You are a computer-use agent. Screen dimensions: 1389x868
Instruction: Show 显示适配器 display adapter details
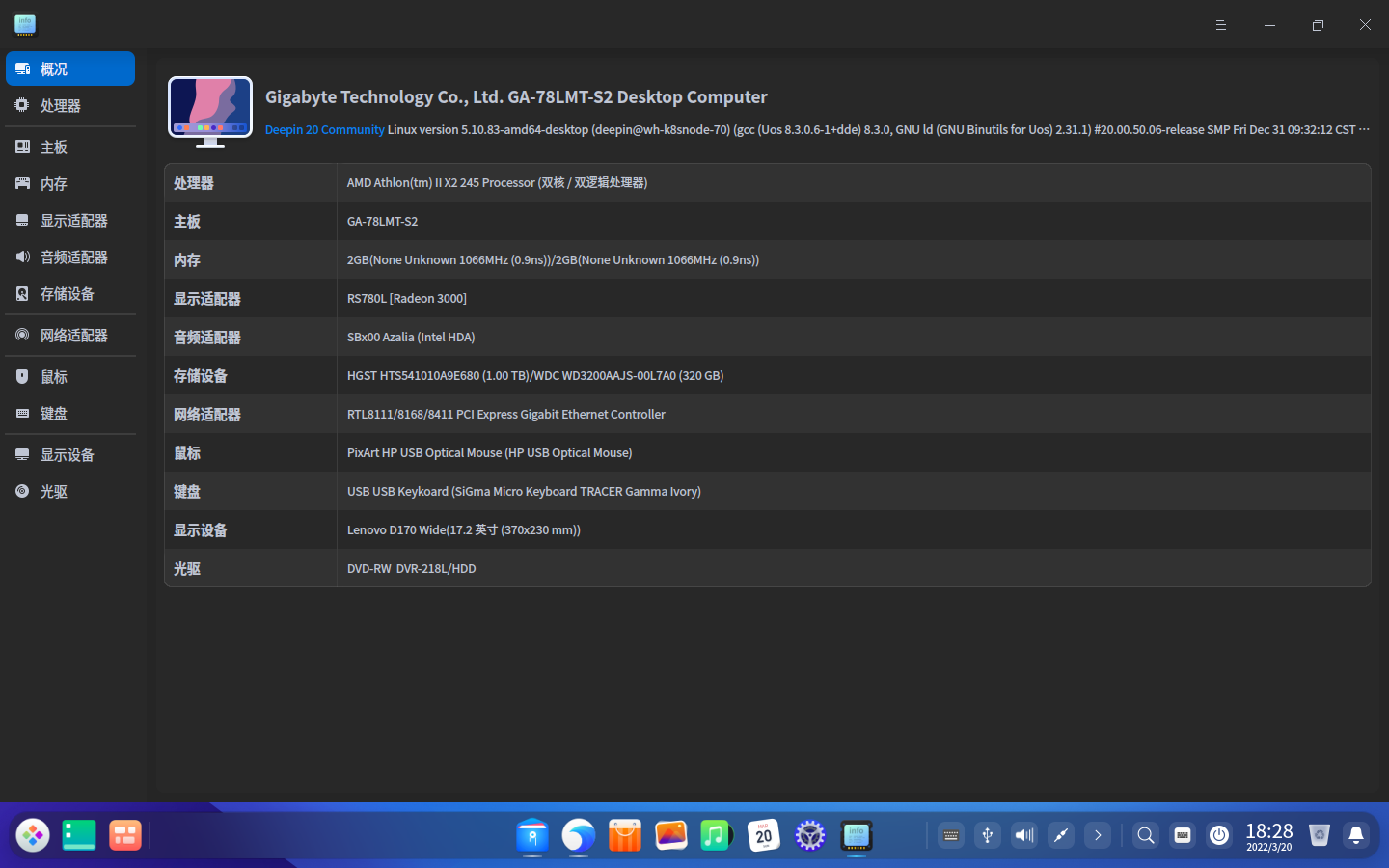click(x=73, y=221)
